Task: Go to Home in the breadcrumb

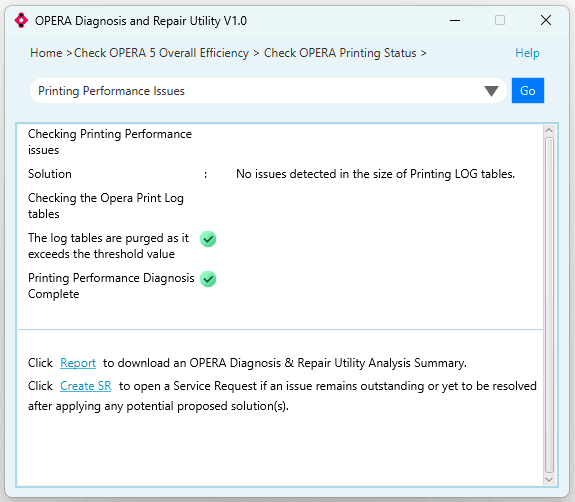Action: [46, 53]
